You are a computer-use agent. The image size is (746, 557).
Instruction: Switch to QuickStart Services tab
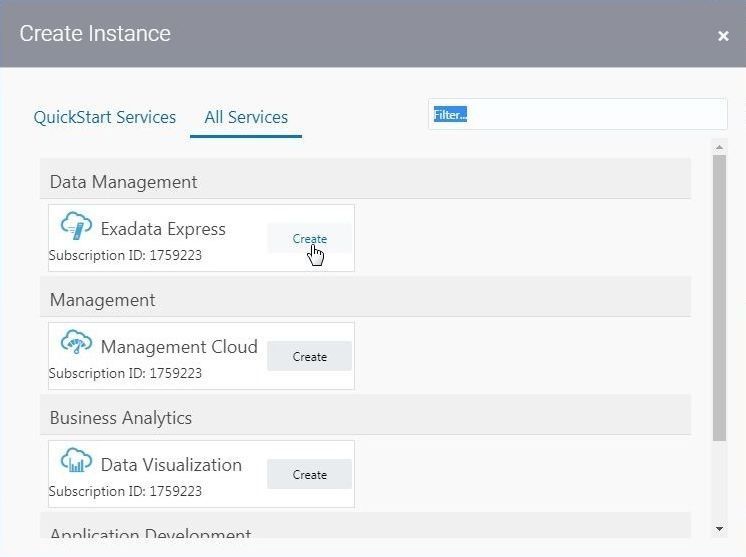tap(105, 117)
